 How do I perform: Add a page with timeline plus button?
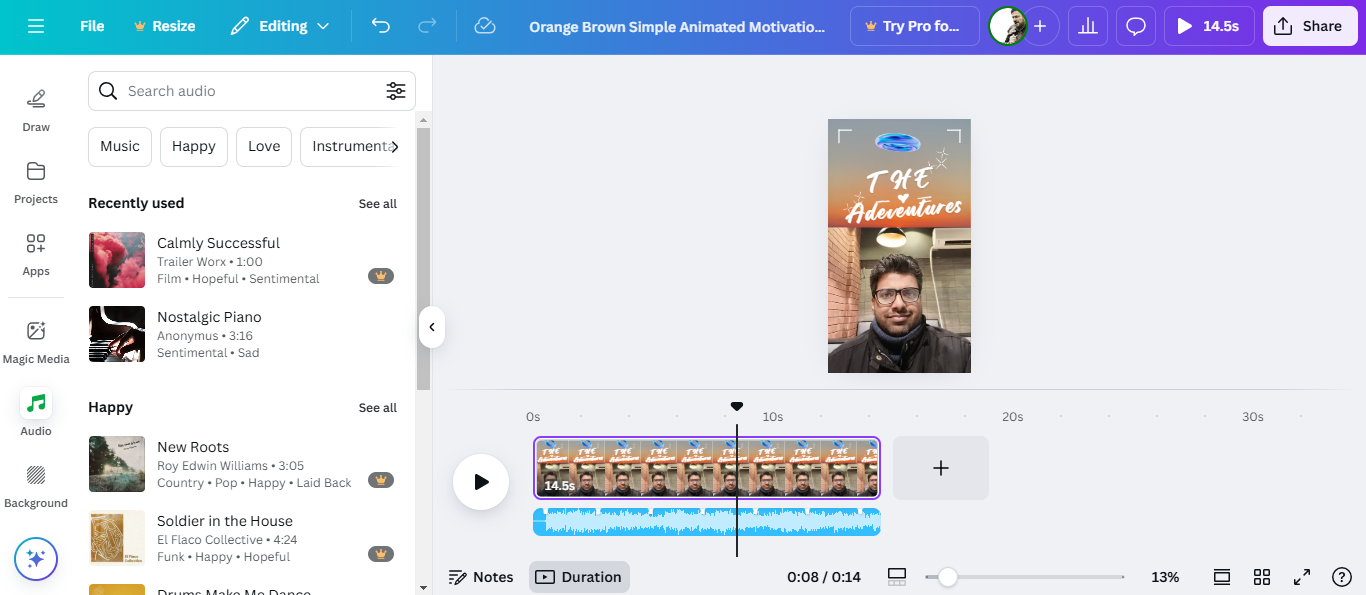click(941, 468)
